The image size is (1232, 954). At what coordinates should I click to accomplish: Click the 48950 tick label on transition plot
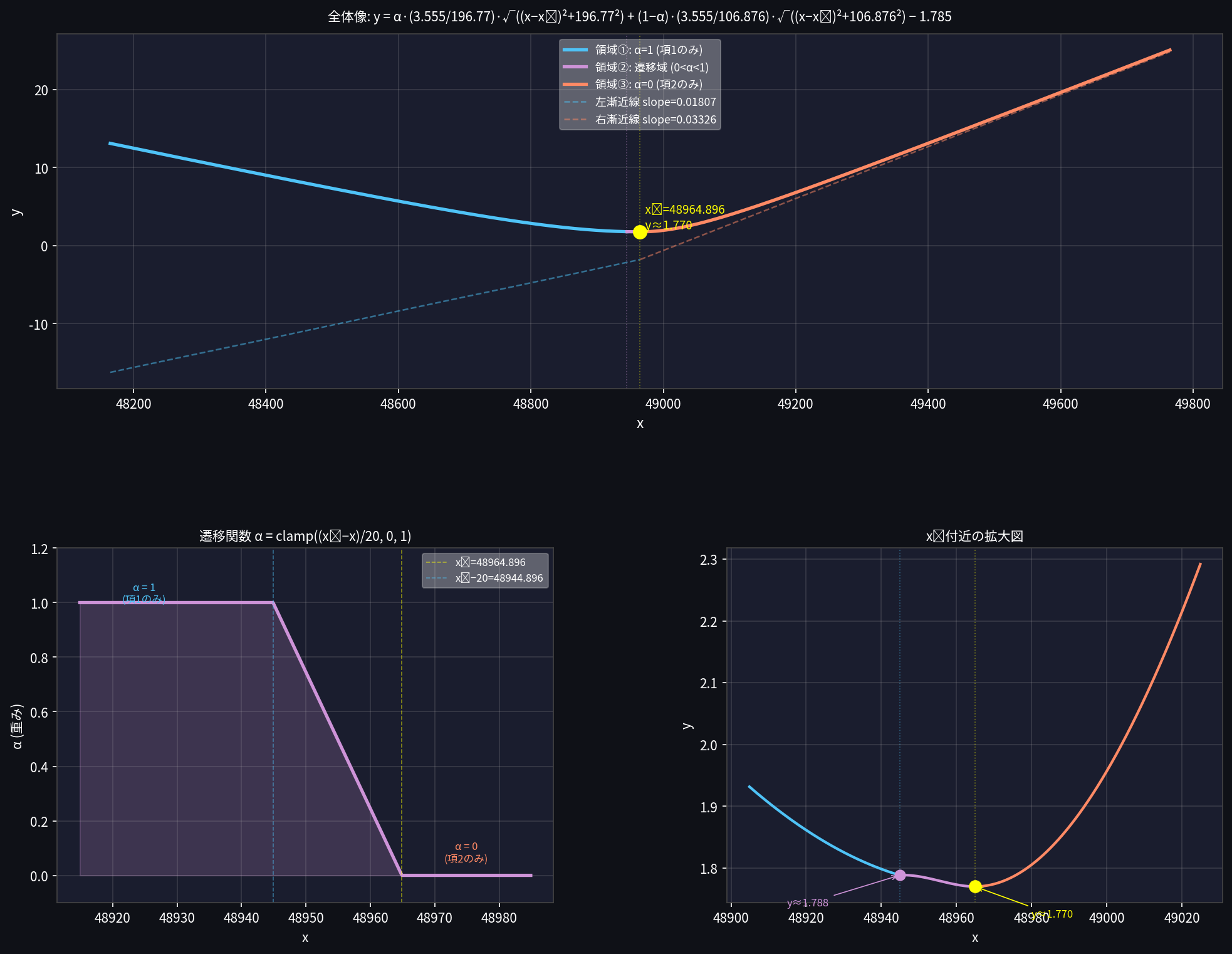click(305, 918)
